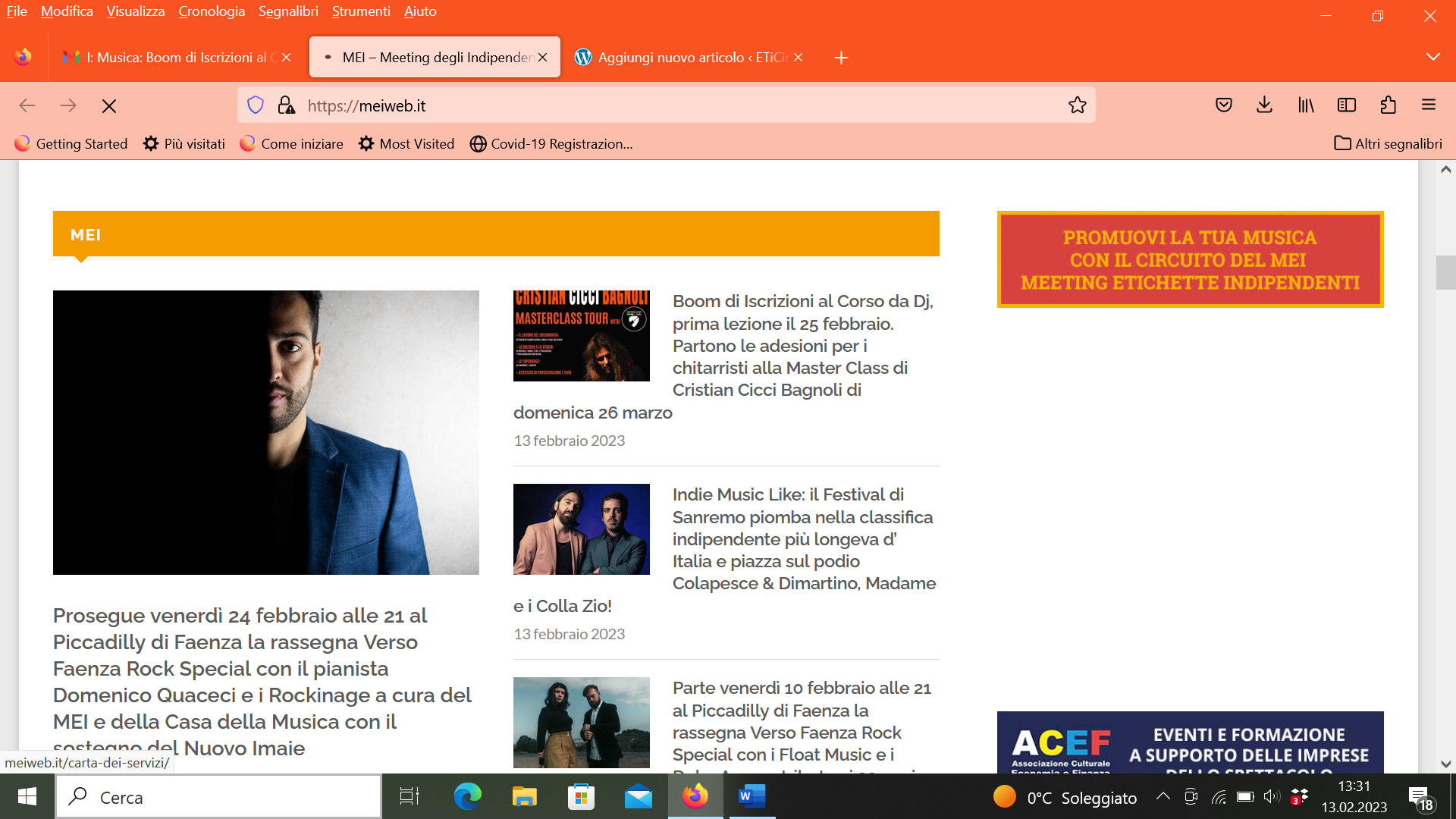Open Firefox extensions menu

point(1388,105)
